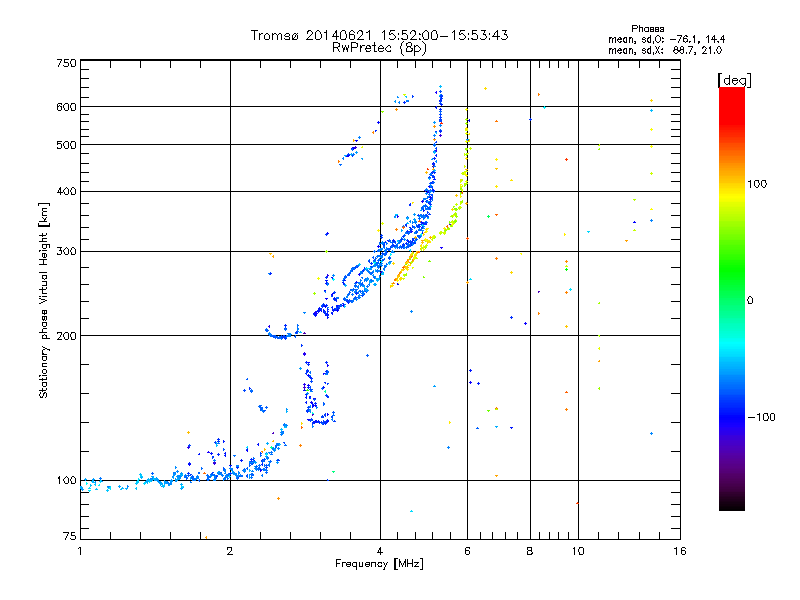Click the '16' frequency axis label
This screenshot has width=800, height=600.
pos(680,551)
